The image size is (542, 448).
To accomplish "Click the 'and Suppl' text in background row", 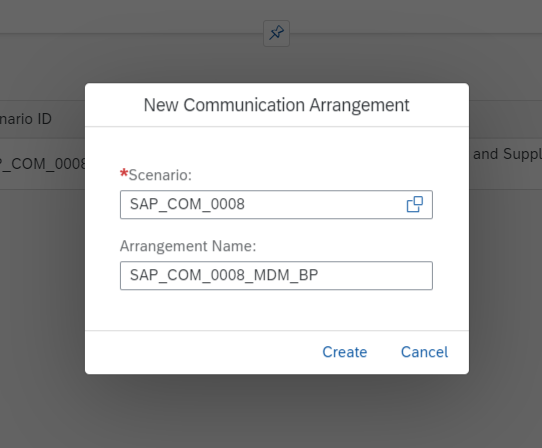I will [x=507, y=154].
